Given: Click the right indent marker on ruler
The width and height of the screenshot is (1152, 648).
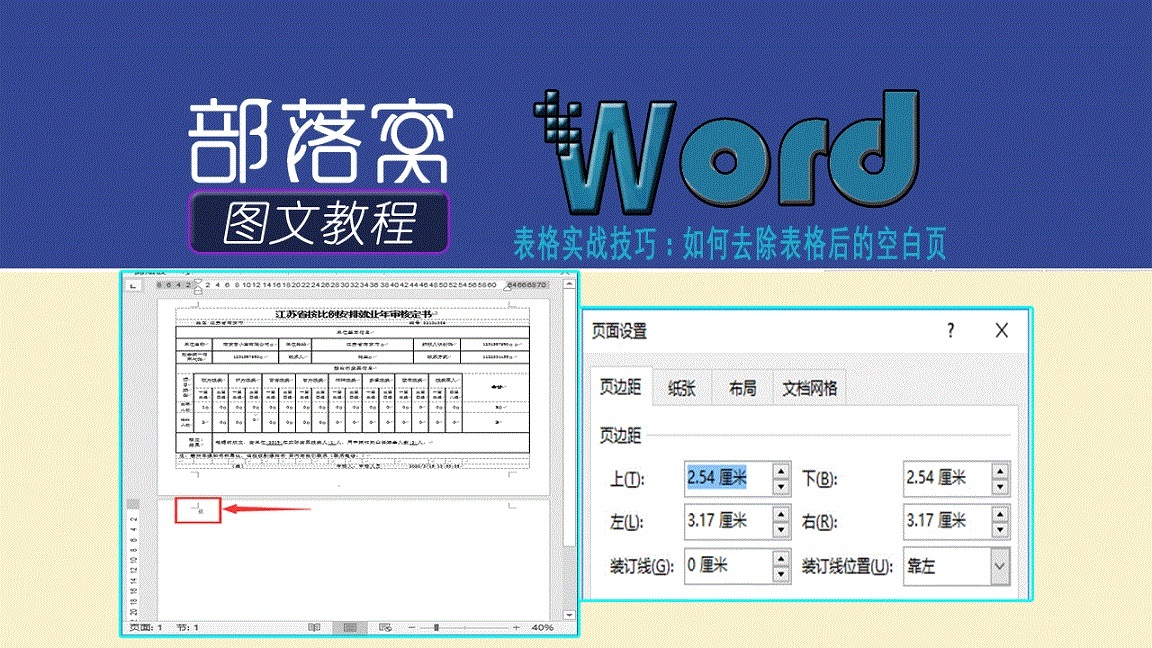Looking at the screenshot, I should (508, 288).
